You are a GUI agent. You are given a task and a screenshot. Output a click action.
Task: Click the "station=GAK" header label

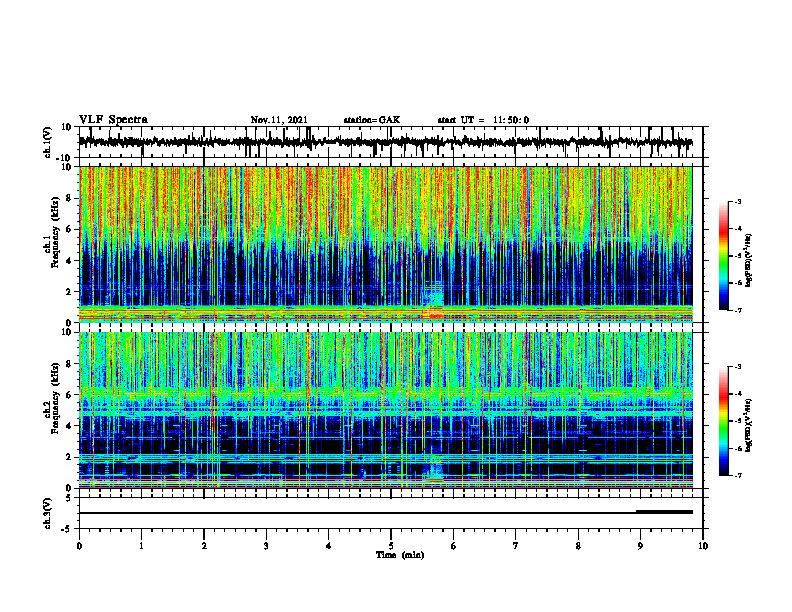372,120
